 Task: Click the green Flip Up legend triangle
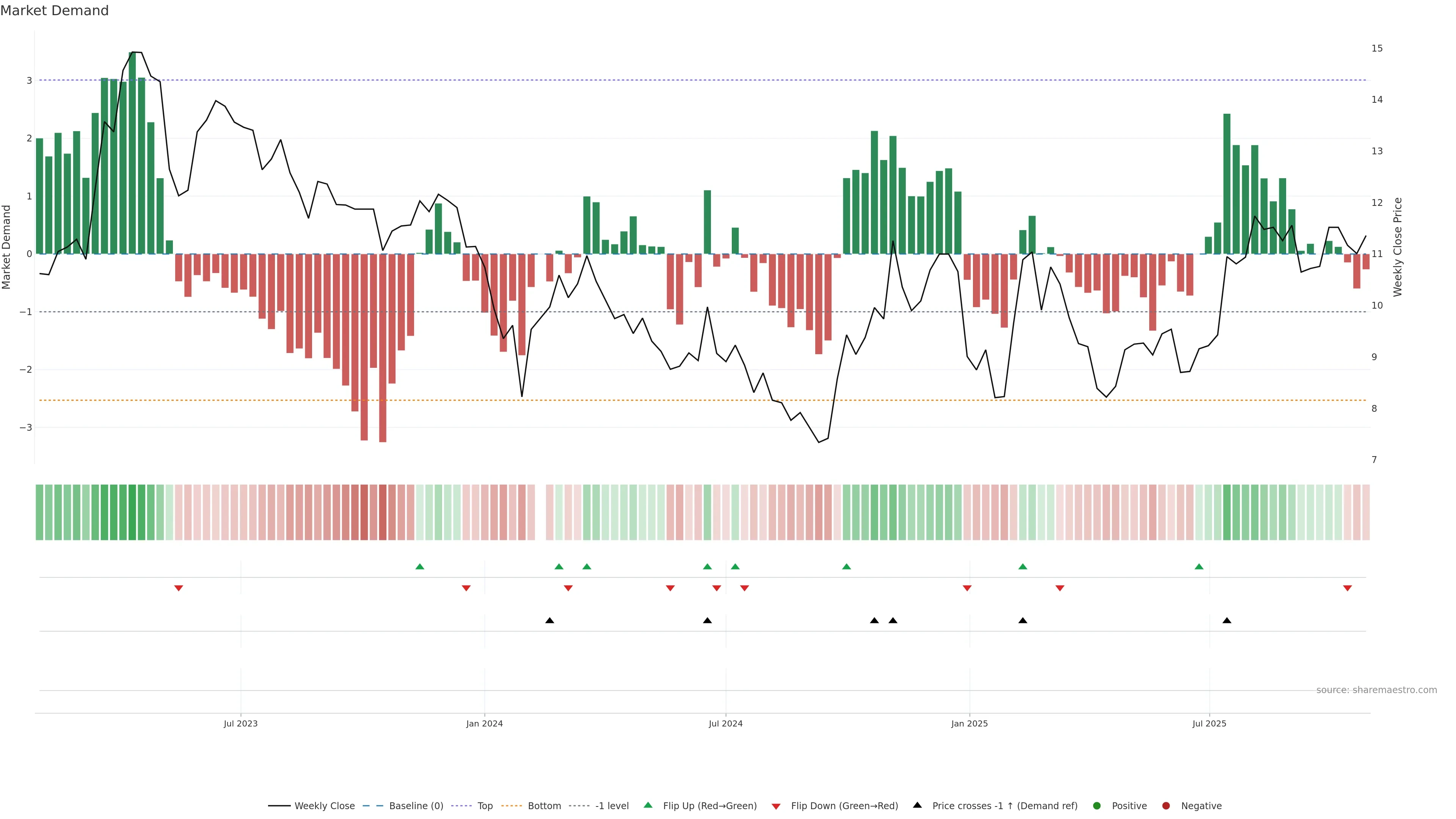pyautogui.click(x=648, y=805)
